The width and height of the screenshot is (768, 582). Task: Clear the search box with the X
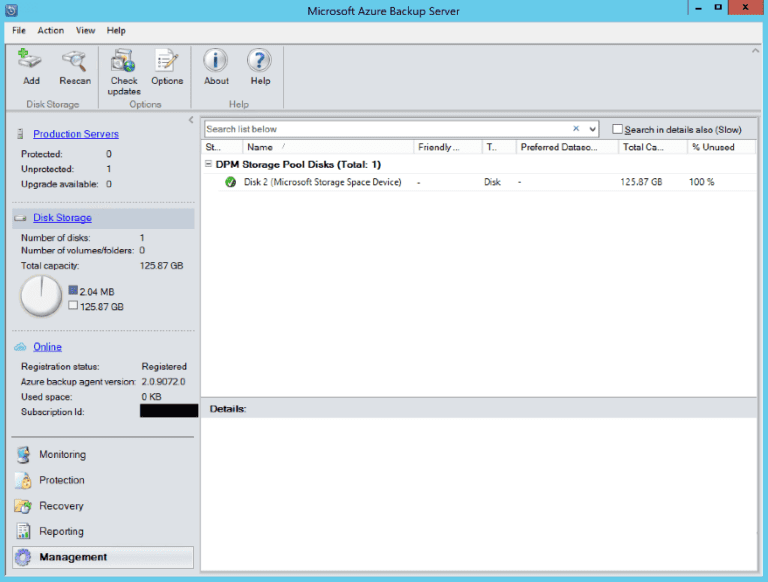tap(576, 128)
